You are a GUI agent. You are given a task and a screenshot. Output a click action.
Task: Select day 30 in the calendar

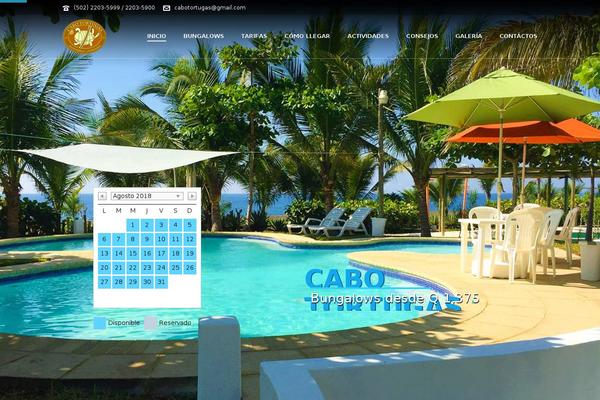pyautogui.click(x=147, y=282)
